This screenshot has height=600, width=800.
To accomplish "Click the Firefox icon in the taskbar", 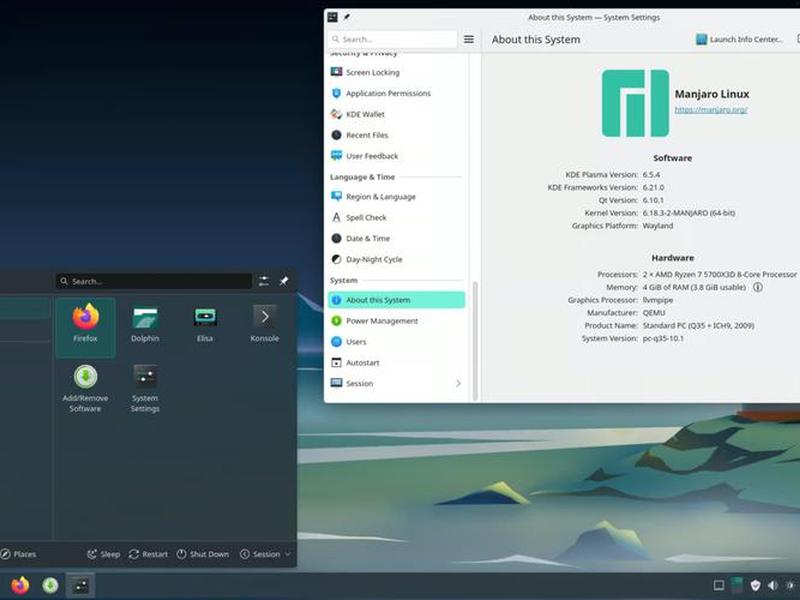I will [20, 585].
